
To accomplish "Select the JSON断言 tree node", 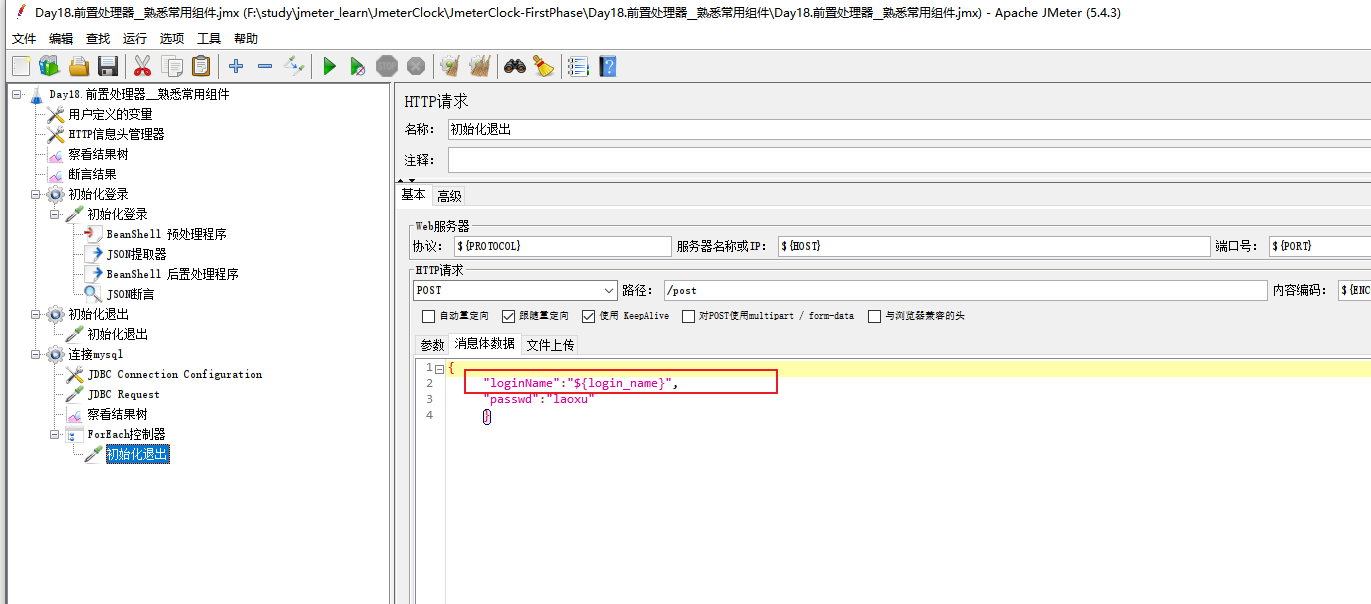I will pos(130,294).
